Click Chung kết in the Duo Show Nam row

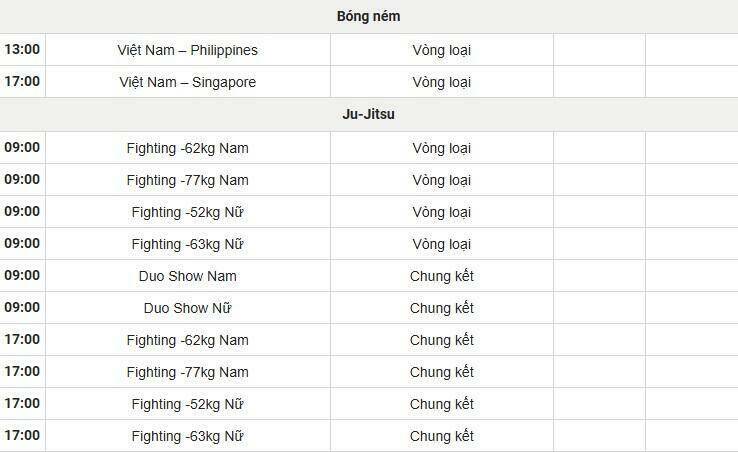pyautogui.click(x=441, y=276)
